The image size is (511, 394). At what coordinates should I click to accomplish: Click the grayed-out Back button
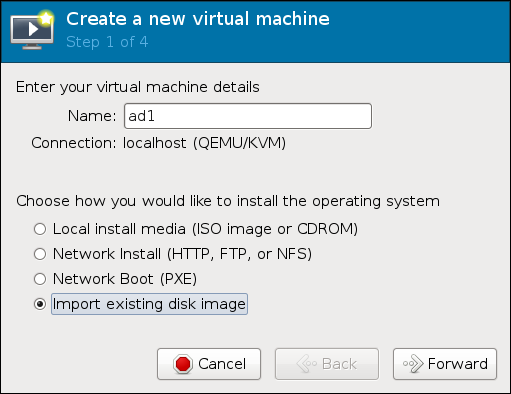[x=327, y=364]
